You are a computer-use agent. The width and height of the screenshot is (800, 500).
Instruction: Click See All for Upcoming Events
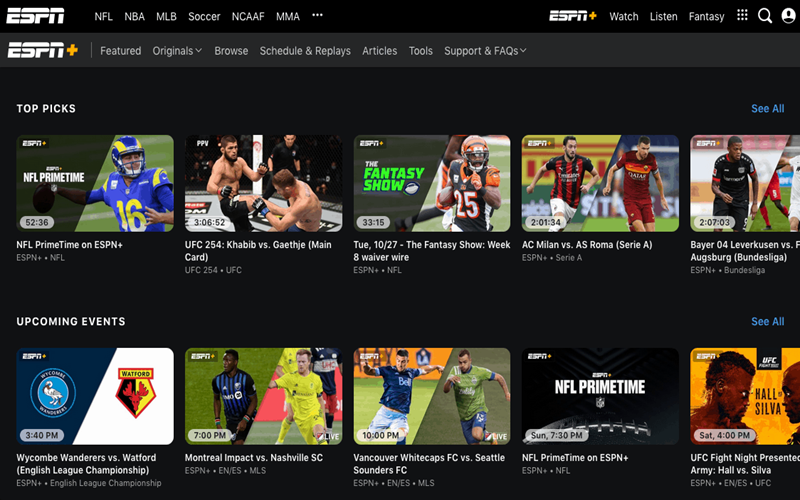(767, 321)
